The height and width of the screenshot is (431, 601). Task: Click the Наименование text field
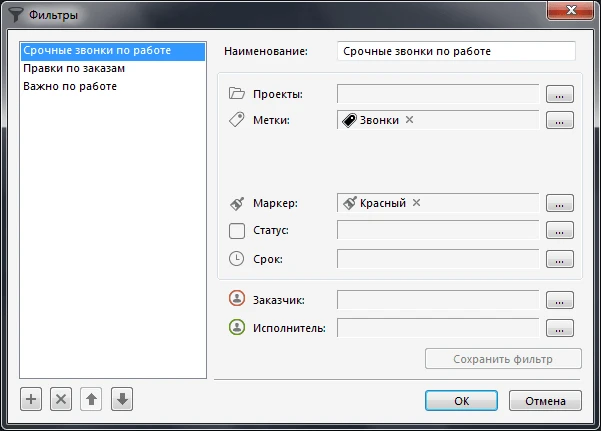click(456, 50)
